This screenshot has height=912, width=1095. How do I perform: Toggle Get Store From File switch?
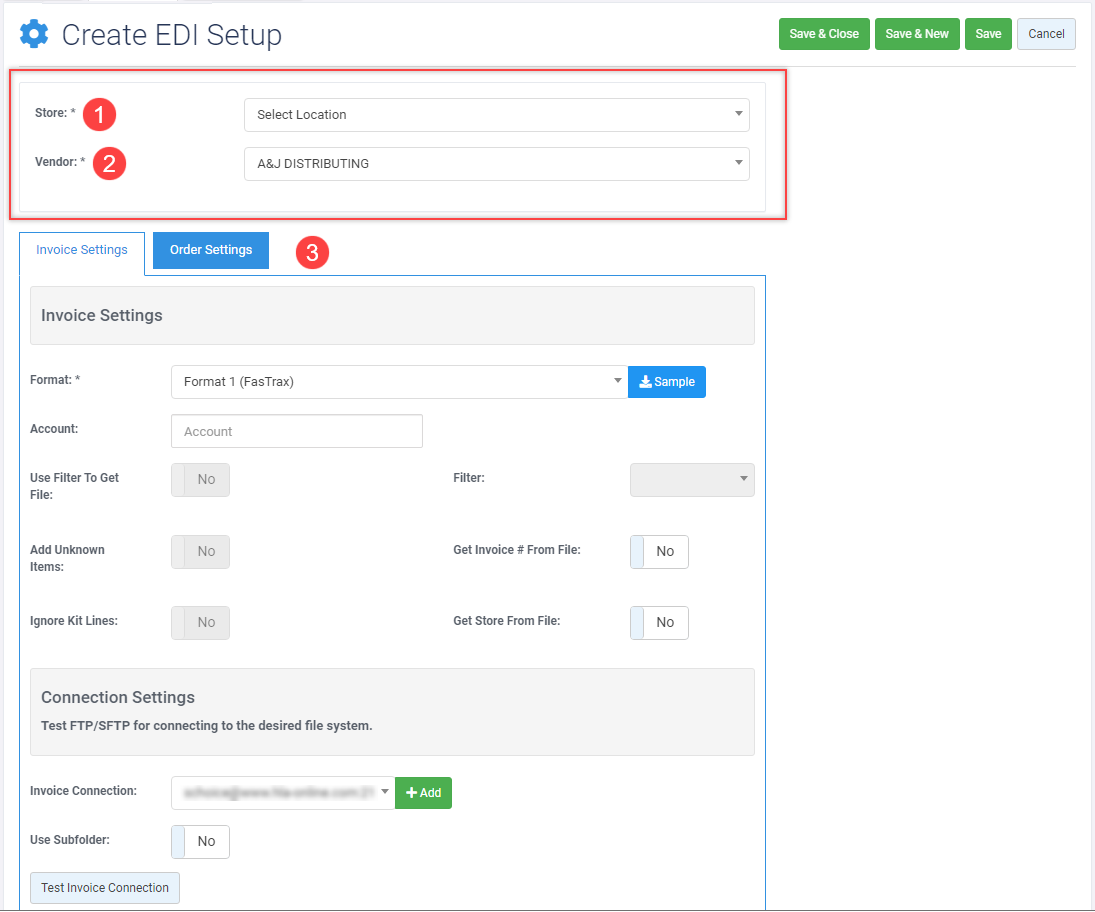click(659, 622)
